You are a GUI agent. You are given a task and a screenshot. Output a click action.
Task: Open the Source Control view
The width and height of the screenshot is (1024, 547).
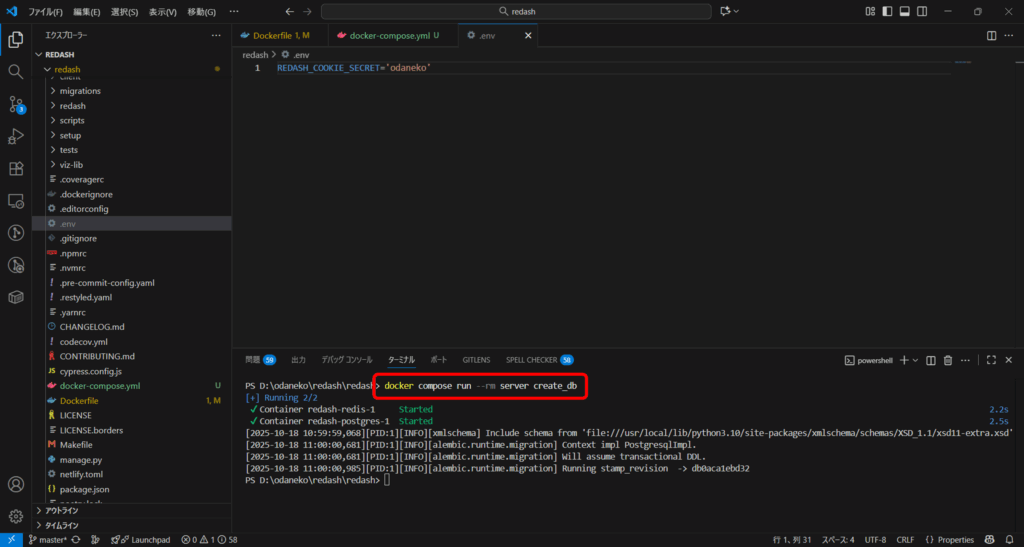click(x=16, y=104)
